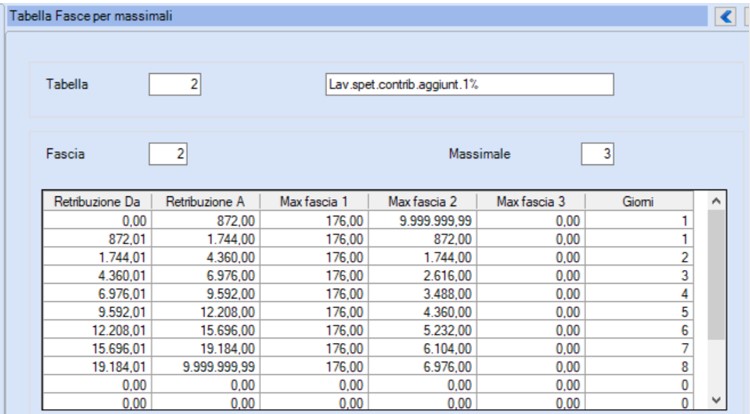Select the Max fascia 2 cell 6.104,00
The height and width of the screenshot is (414, 750).
422,348
